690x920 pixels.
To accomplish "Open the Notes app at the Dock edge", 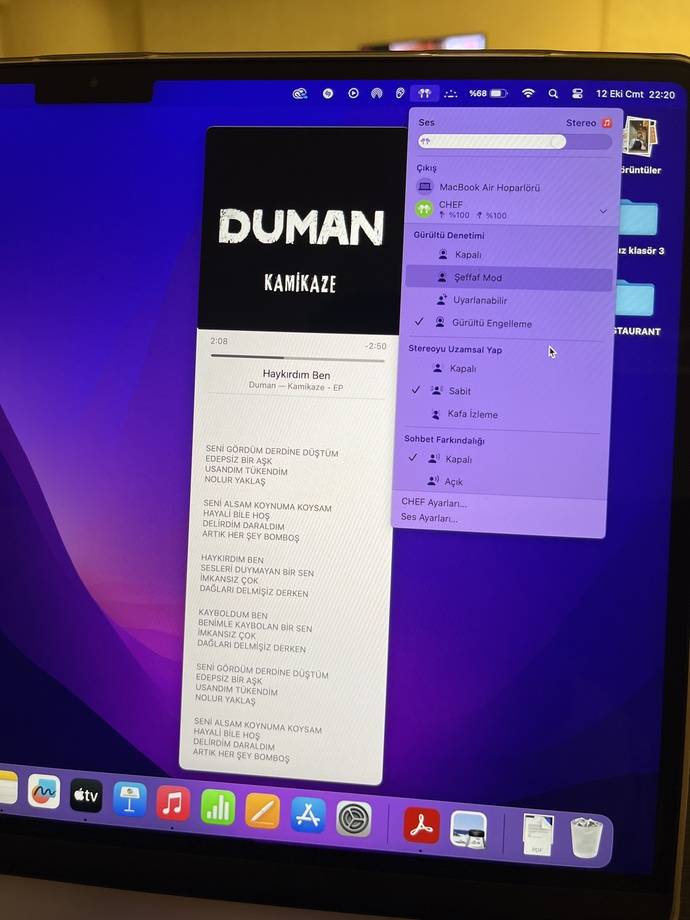I will [x=8, y=789].
